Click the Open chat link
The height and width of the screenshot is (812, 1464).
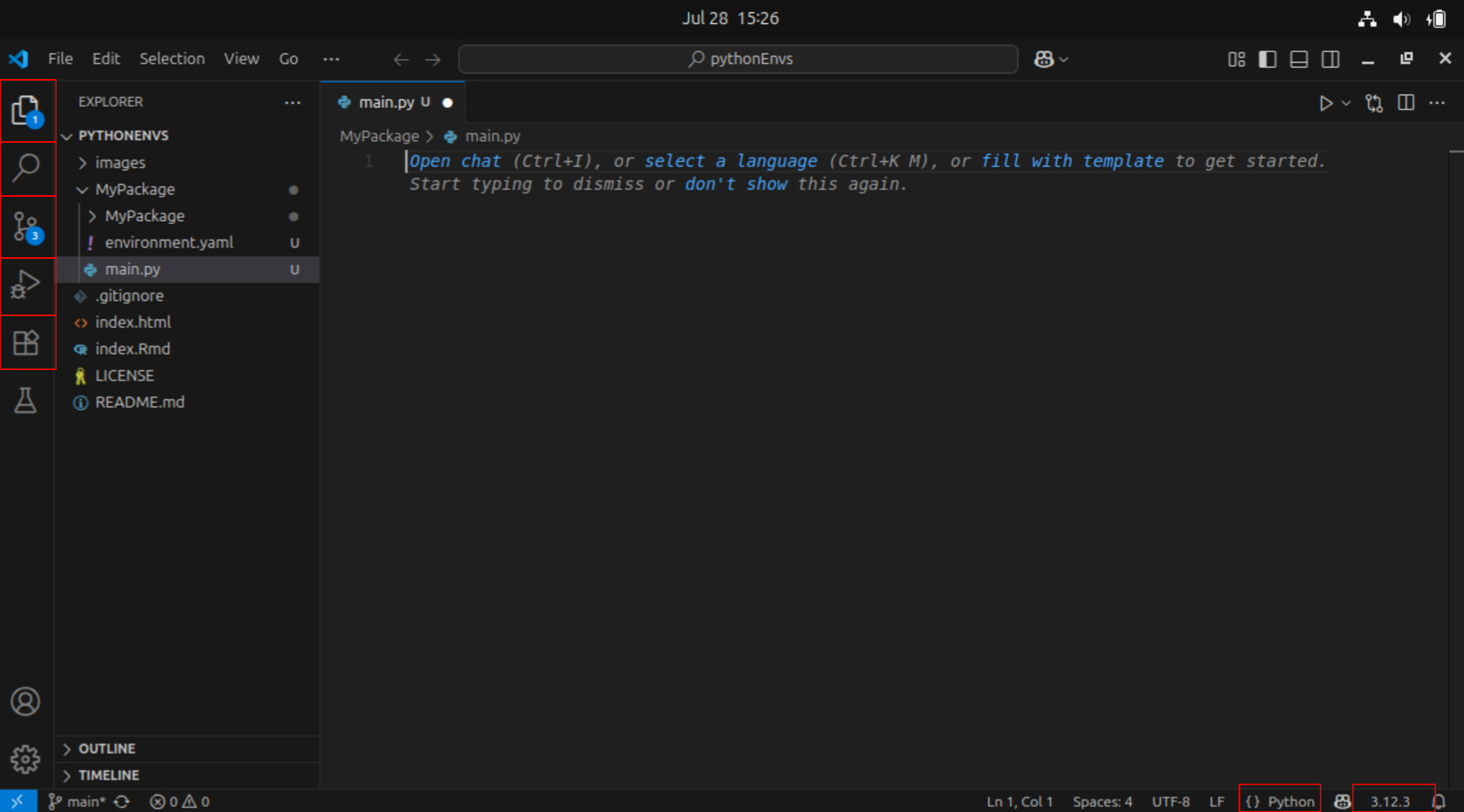[x=455, y=161]
